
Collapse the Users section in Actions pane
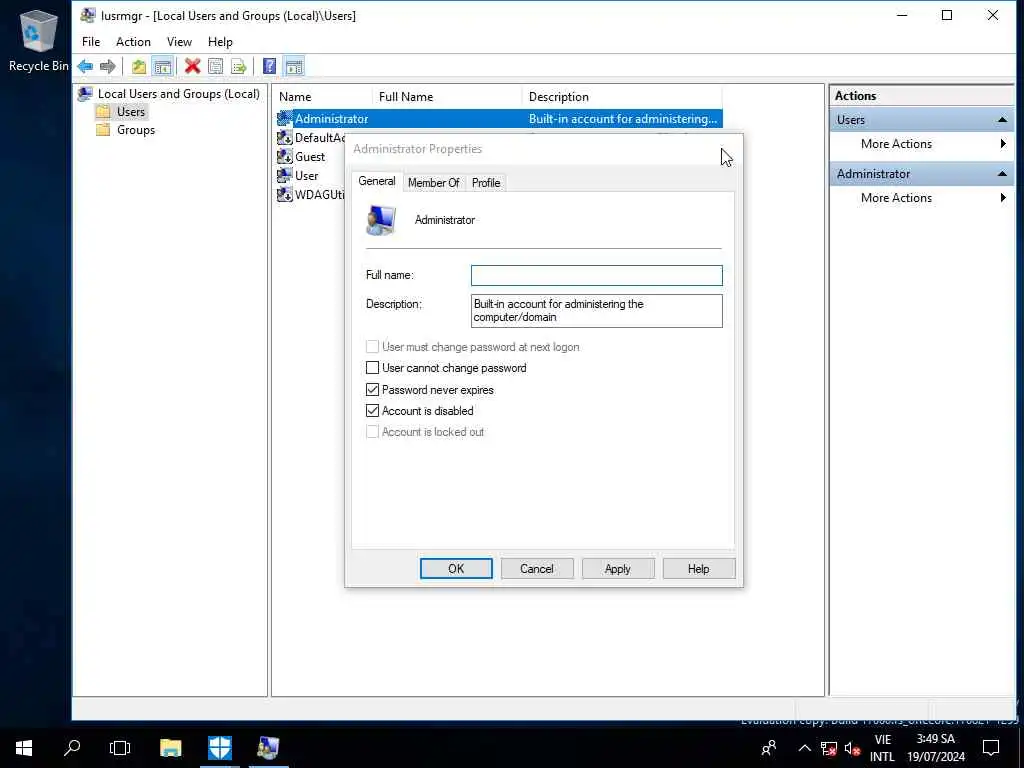[x=1002, y=120]
